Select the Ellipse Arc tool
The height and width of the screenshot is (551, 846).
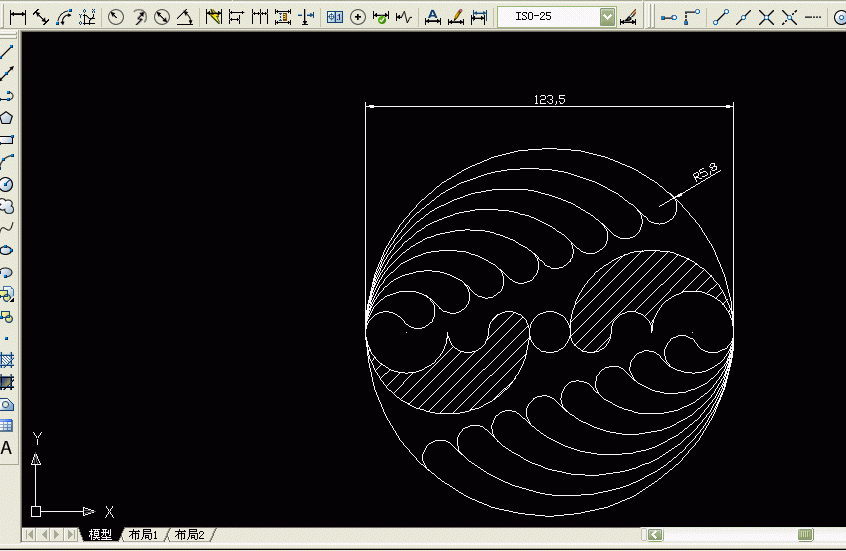pyautogui.click(x=7, y=273)
